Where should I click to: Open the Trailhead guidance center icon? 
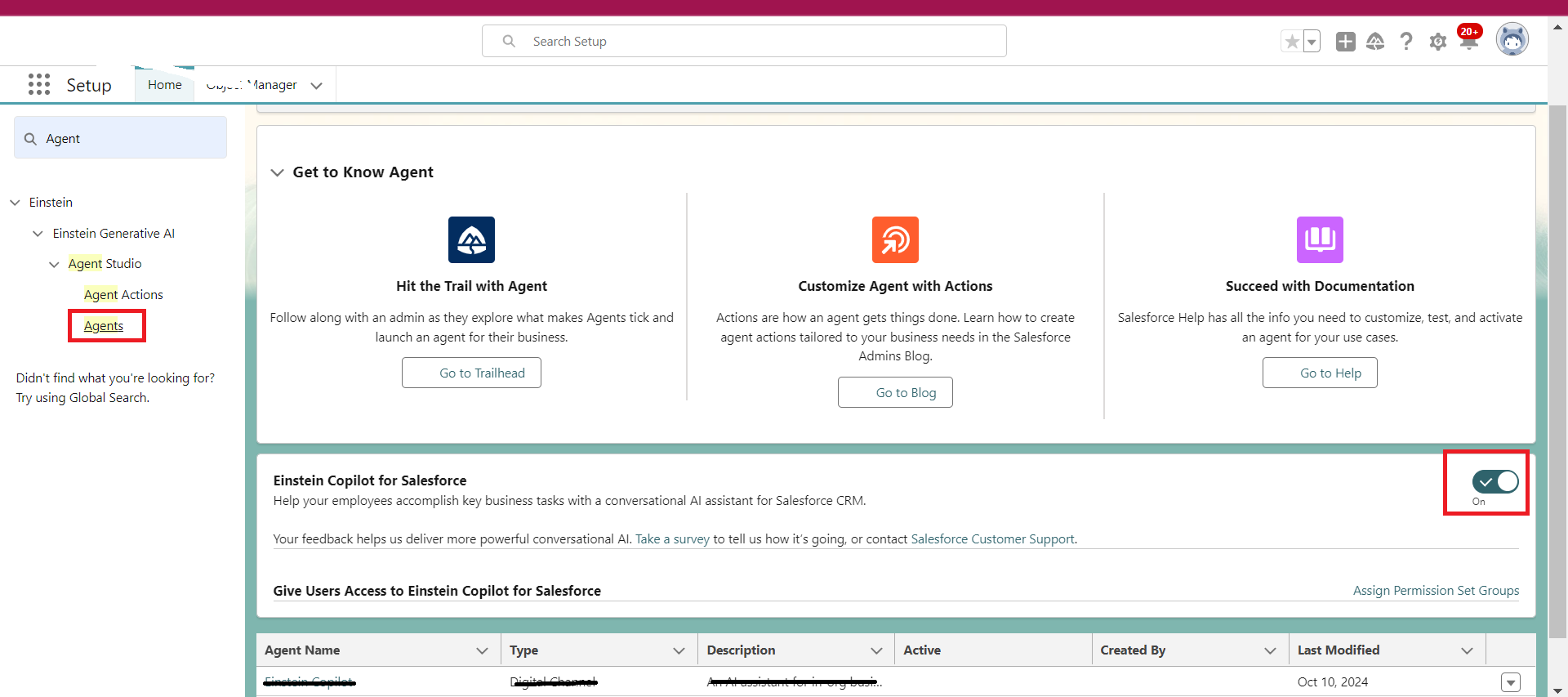click(x=1375, y=42)
